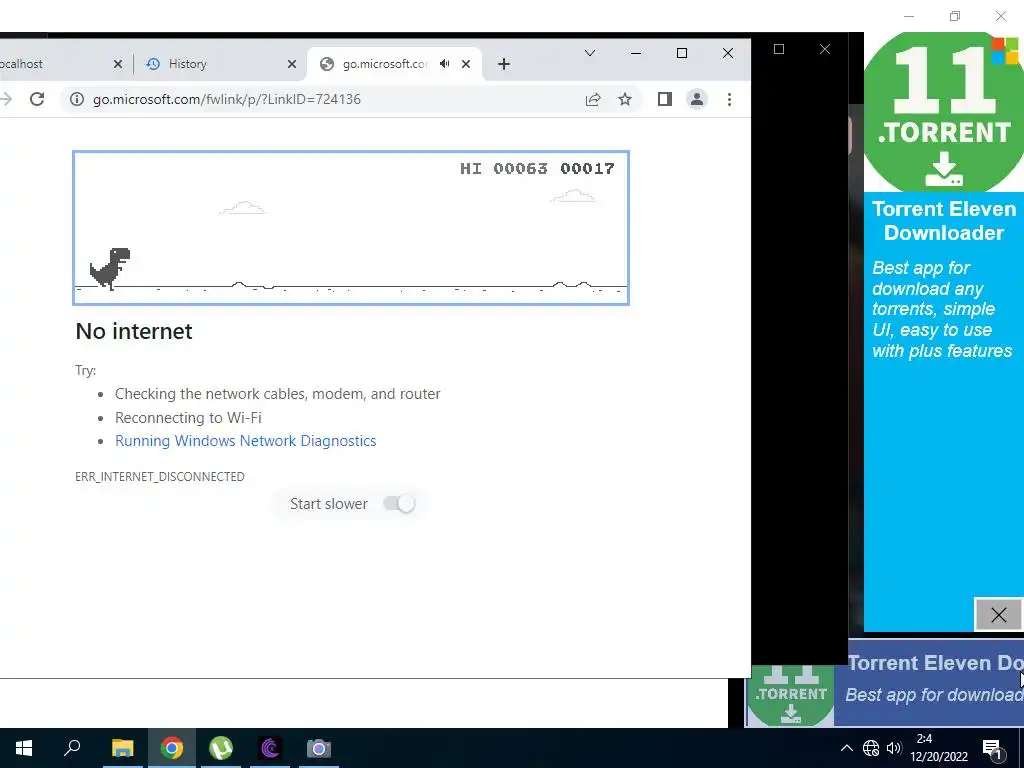The height and width of the screenshot is (768, 1024).
Task: Open uTorrent from the taskbar
Action: pos(221,748)
